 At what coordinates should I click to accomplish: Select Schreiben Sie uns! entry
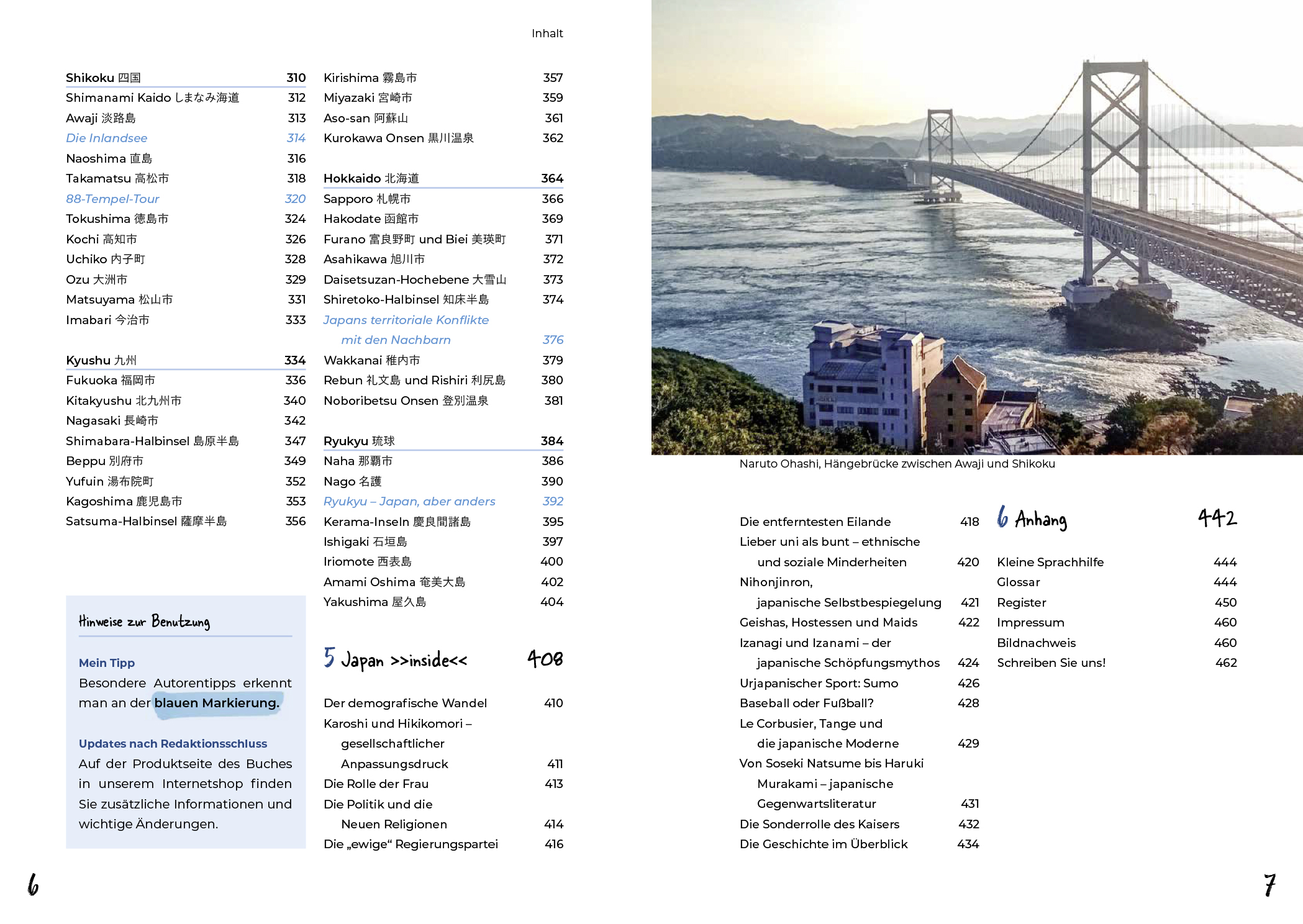pos(1051,663)
